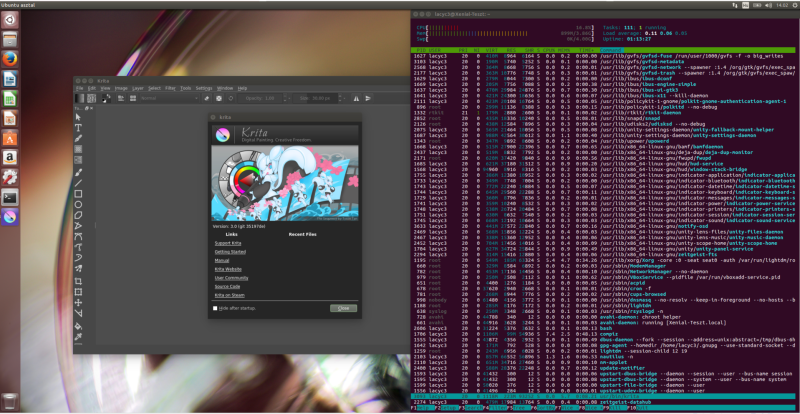
Task: Visit the Krita Website link
Action: [228, 269]
